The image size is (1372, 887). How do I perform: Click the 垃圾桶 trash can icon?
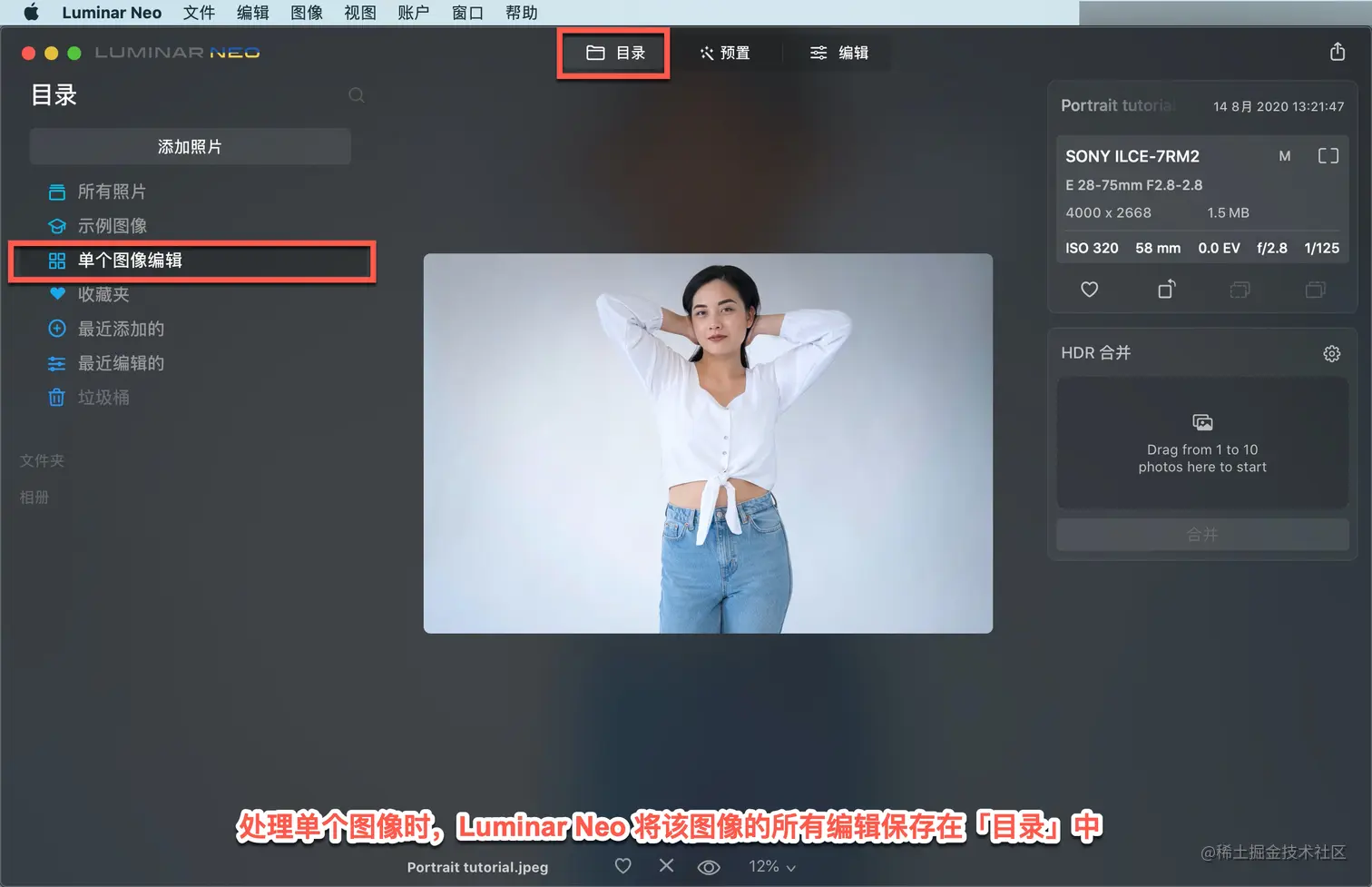click(x=57, y=398)
